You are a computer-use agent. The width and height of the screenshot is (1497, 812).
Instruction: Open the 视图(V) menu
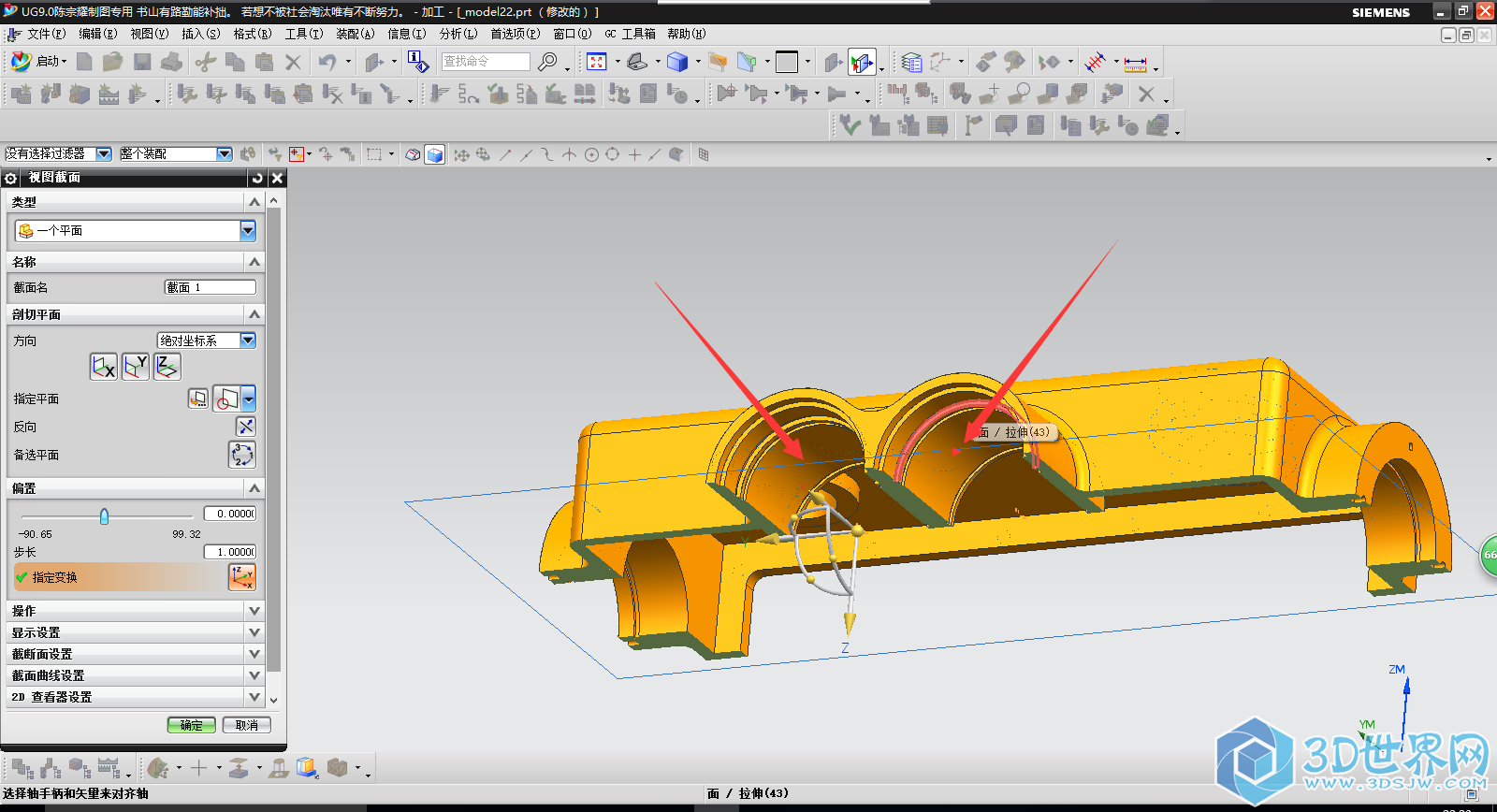point(149,34)
